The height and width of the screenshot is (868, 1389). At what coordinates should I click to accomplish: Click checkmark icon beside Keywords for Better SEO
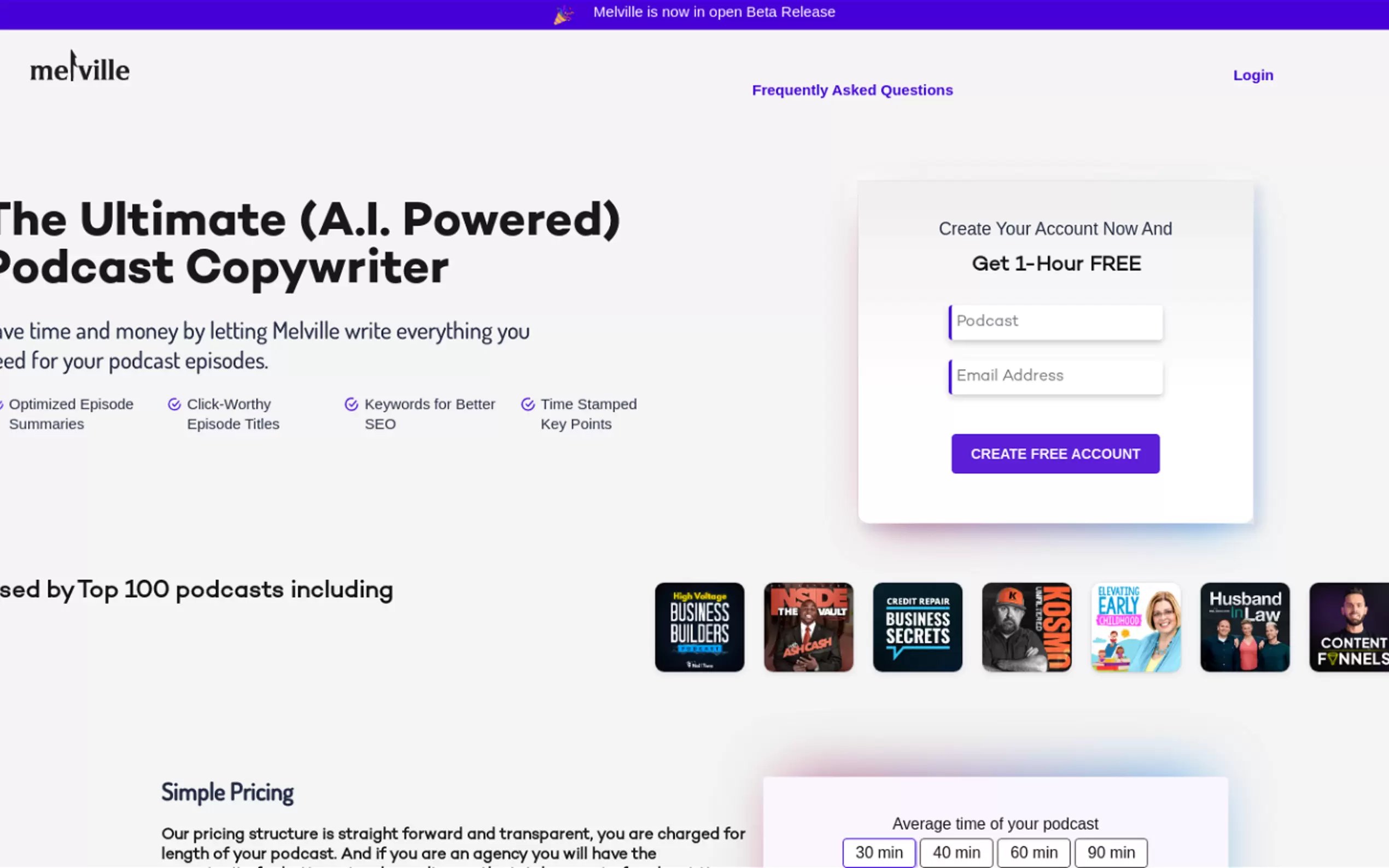(x=352, y=404)
